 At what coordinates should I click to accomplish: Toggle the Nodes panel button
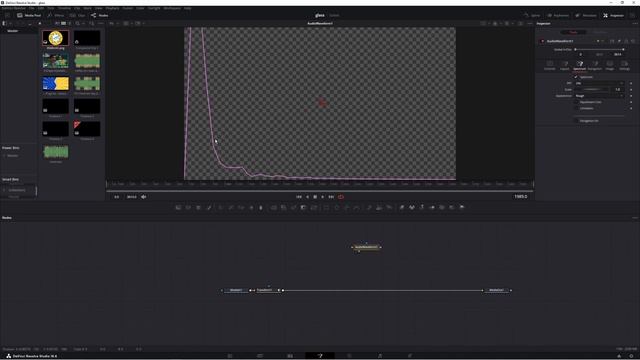100,16
